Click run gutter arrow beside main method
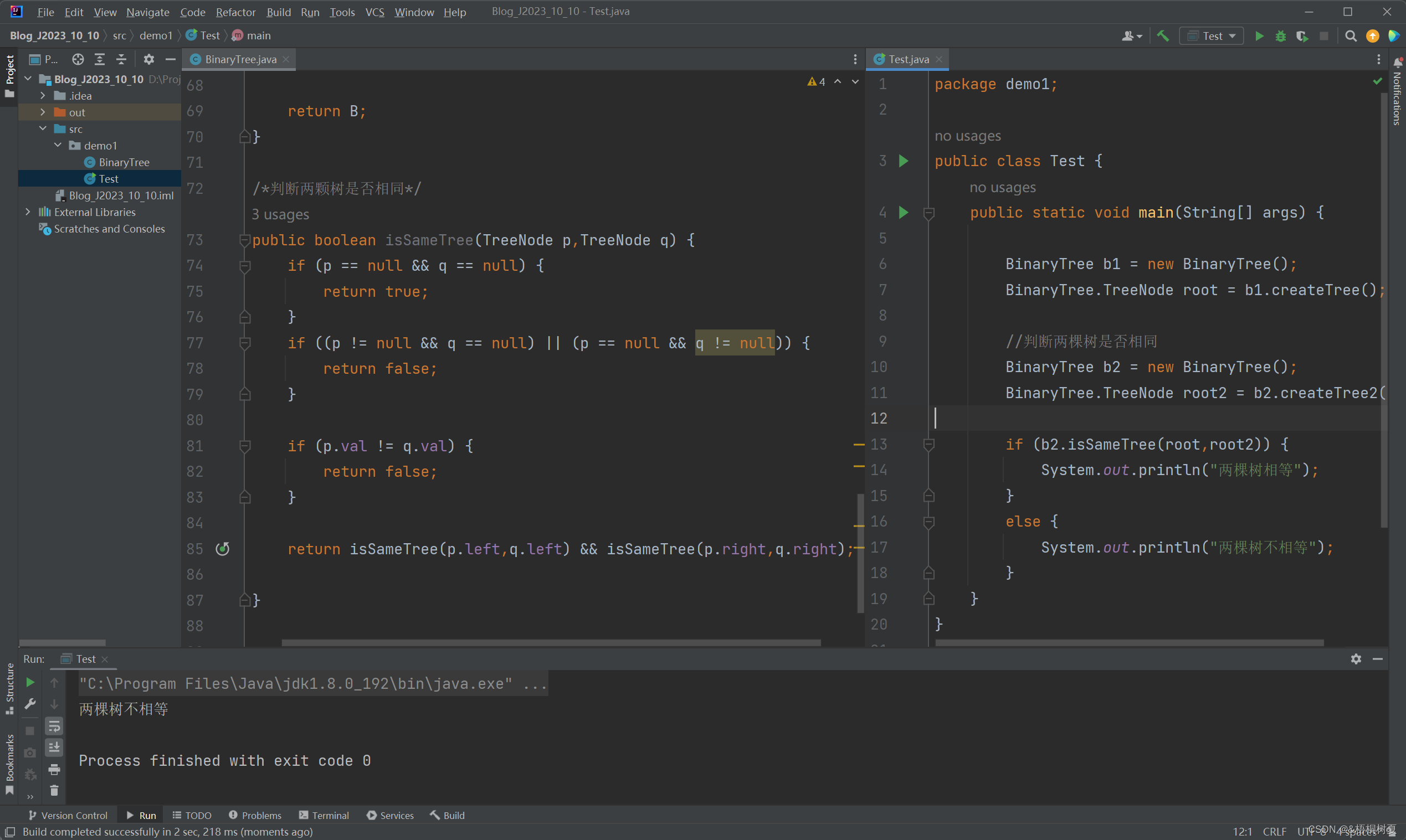1406x840 pixels. click(904, 213)
